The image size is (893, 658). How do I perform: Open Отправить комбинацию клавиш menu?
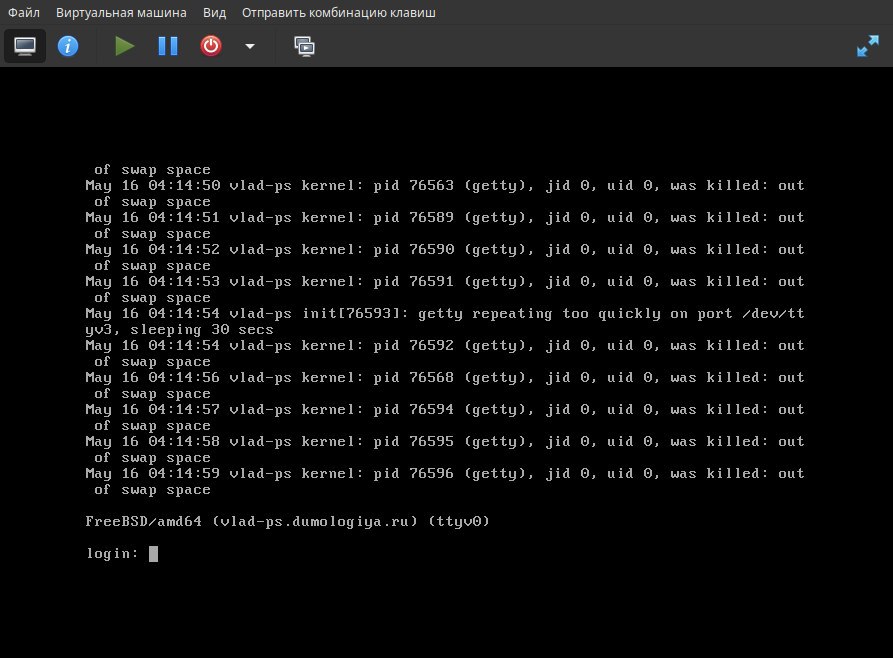tap(339, 13)
